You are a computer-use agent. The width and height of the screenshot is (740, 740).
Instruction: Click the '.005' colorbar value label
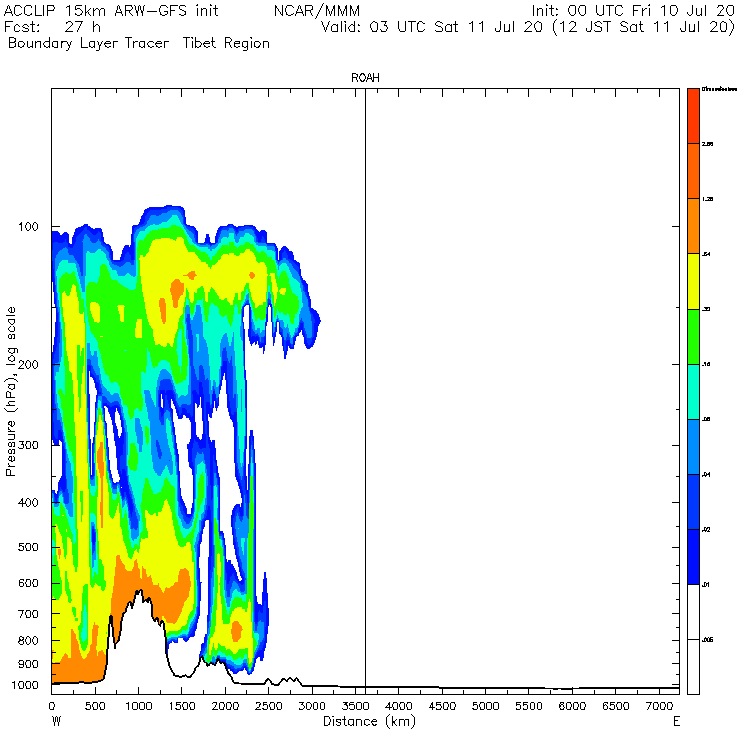click(x=707, y=640)
